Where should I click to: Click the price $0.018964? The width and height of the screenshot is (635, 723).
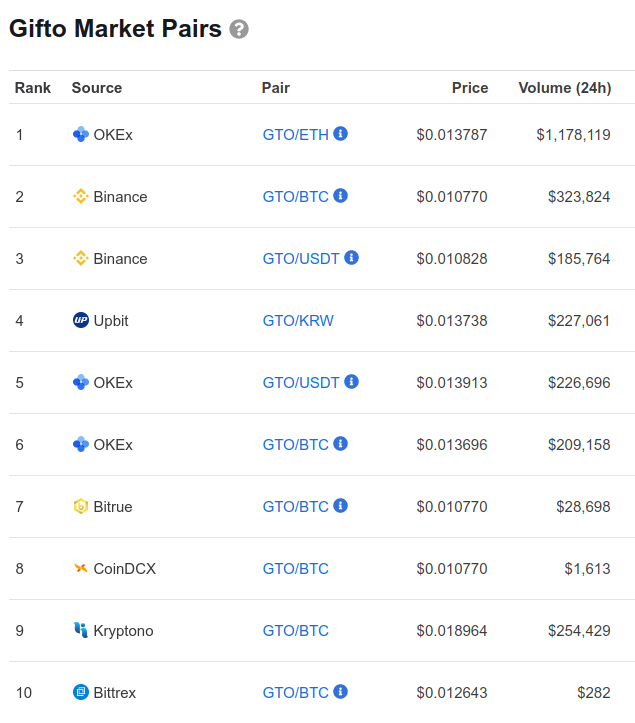click(x=452, y=631)
